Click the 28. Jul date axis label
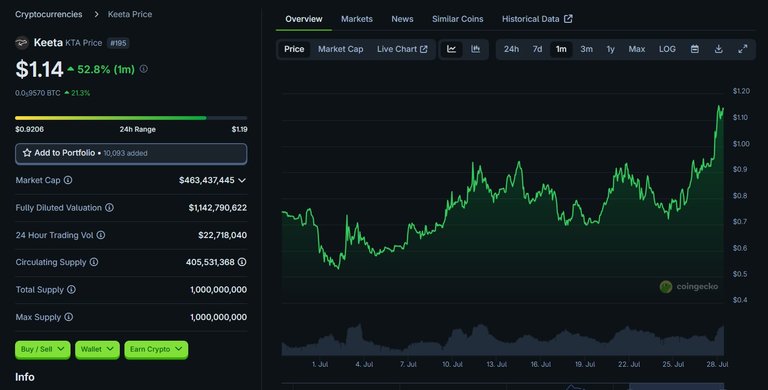The height and width of the screenshot is (390, 768). click(717, 365)
